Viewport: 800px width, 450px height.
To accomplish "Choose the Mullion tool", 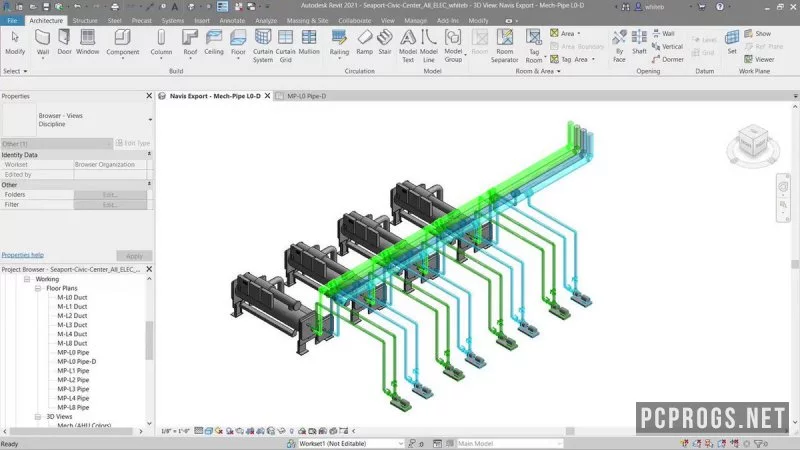I will [309, 43].
